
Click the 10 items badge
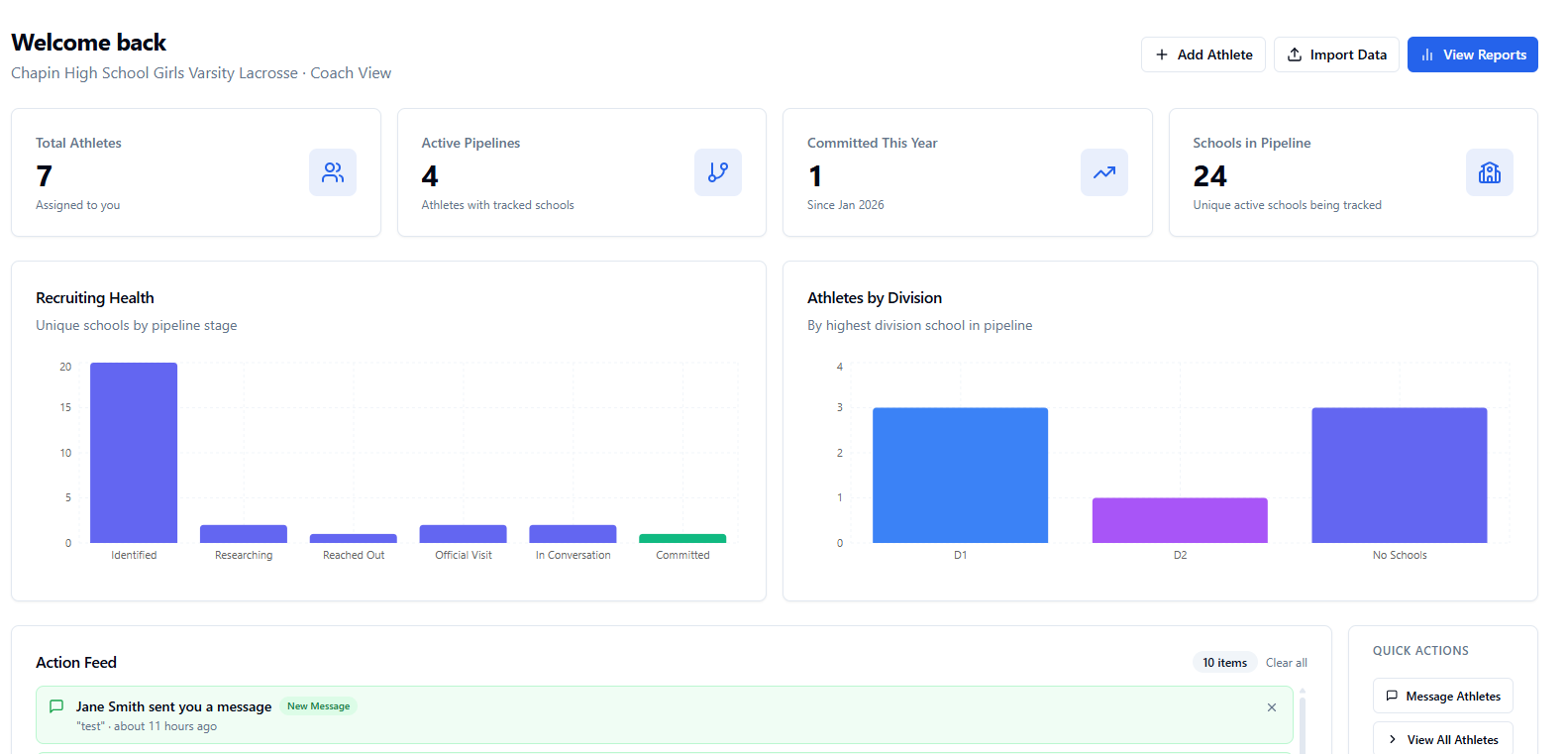point(1225,663)
